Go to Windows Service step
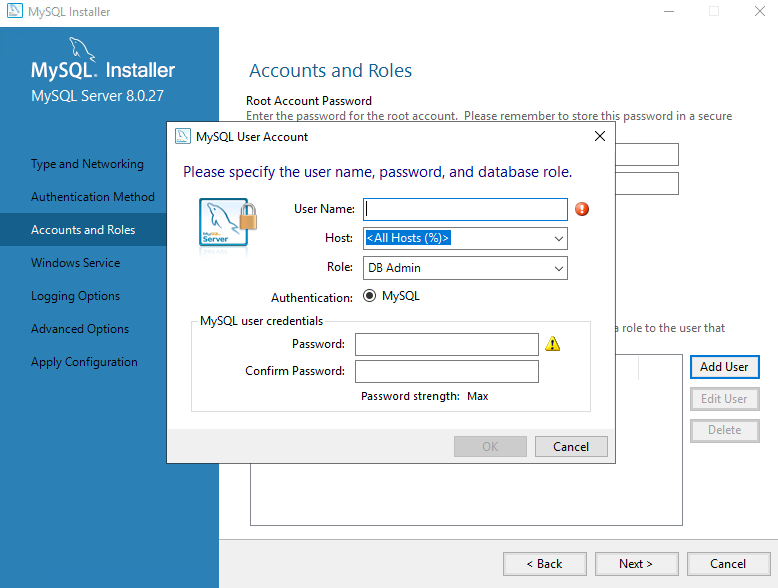Screen dimensions: 778x588 pyautogui.click(x=75, y=263)
